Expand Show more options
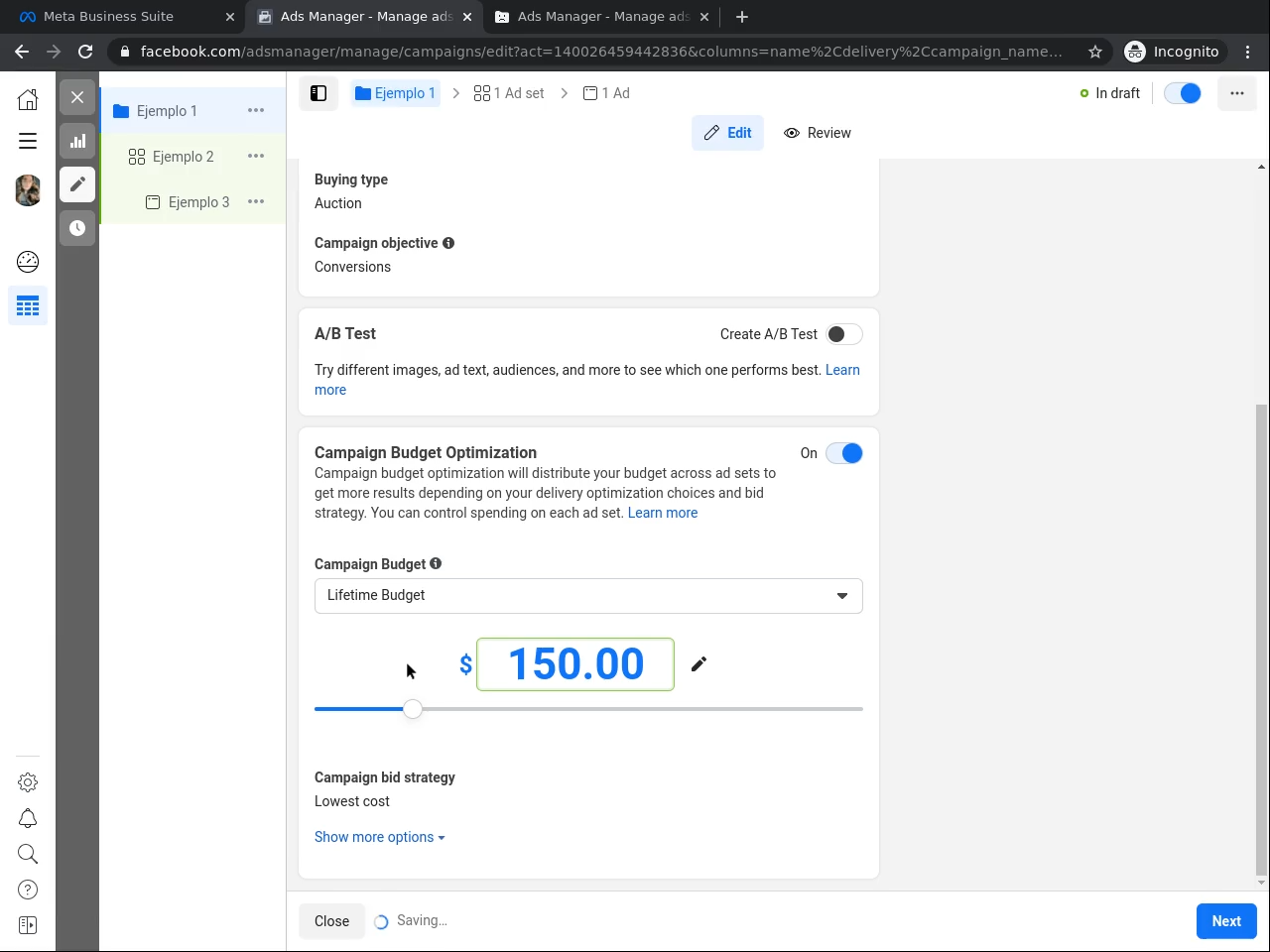Screen dimensions: 1270x952 (379, 837)
